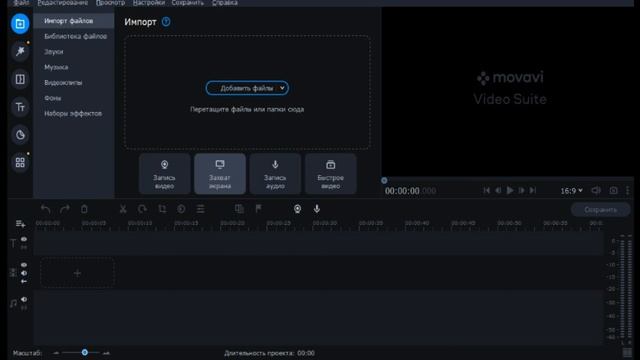This screenshot has width=640, height=360.
Task: Click microphone record icon in timeline toolbar
Action: 317,209
